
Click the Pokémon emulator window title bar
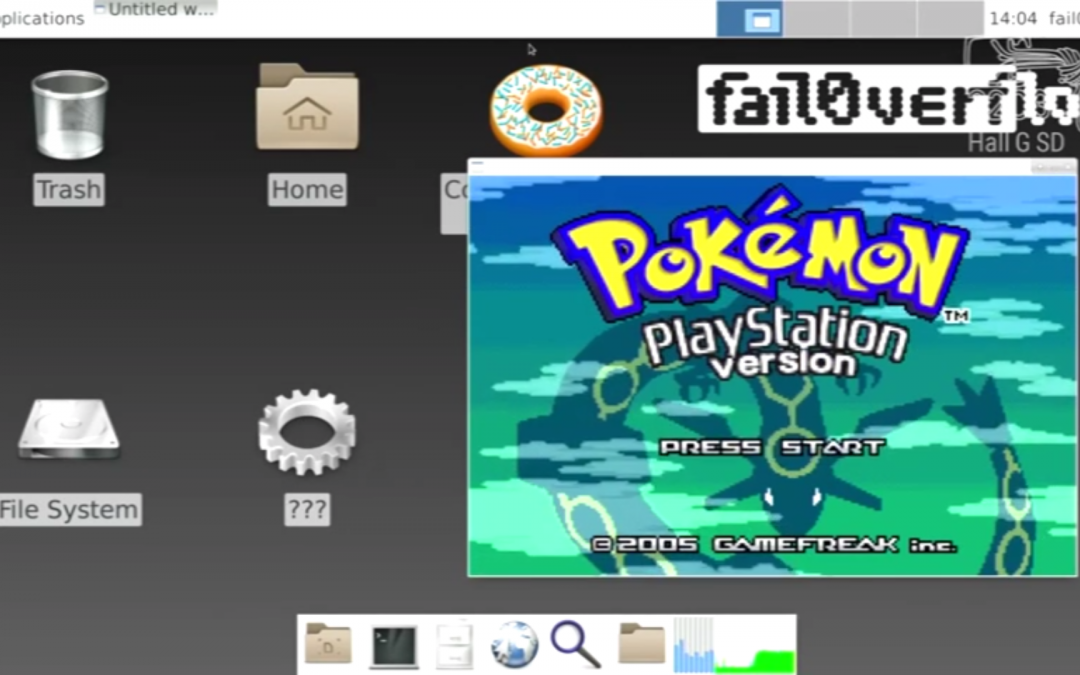tap(773, 167)
